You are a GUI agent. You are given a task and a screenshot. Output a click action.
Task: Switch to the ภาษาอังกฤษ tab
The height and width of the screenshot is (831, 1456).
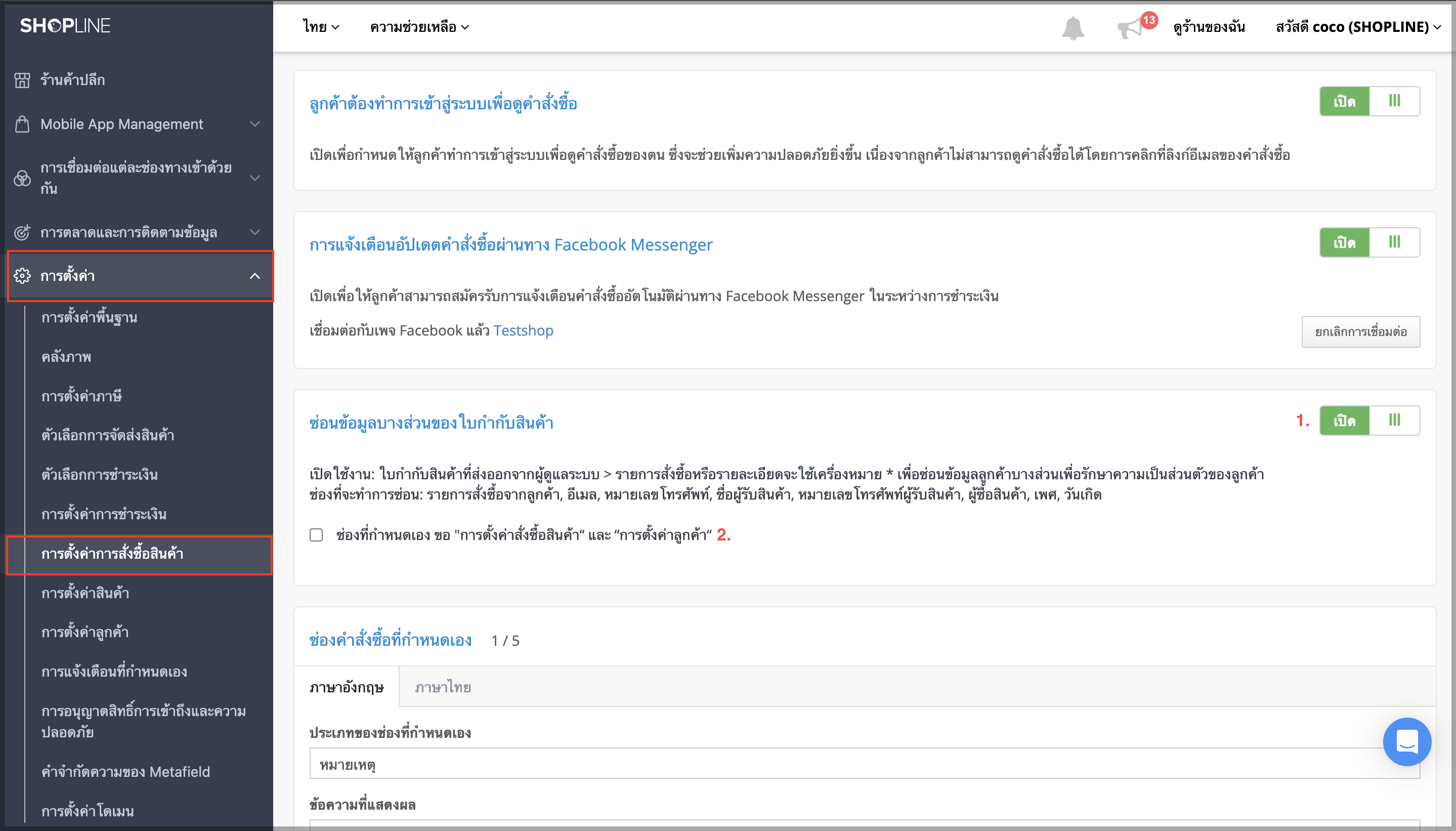347,687
